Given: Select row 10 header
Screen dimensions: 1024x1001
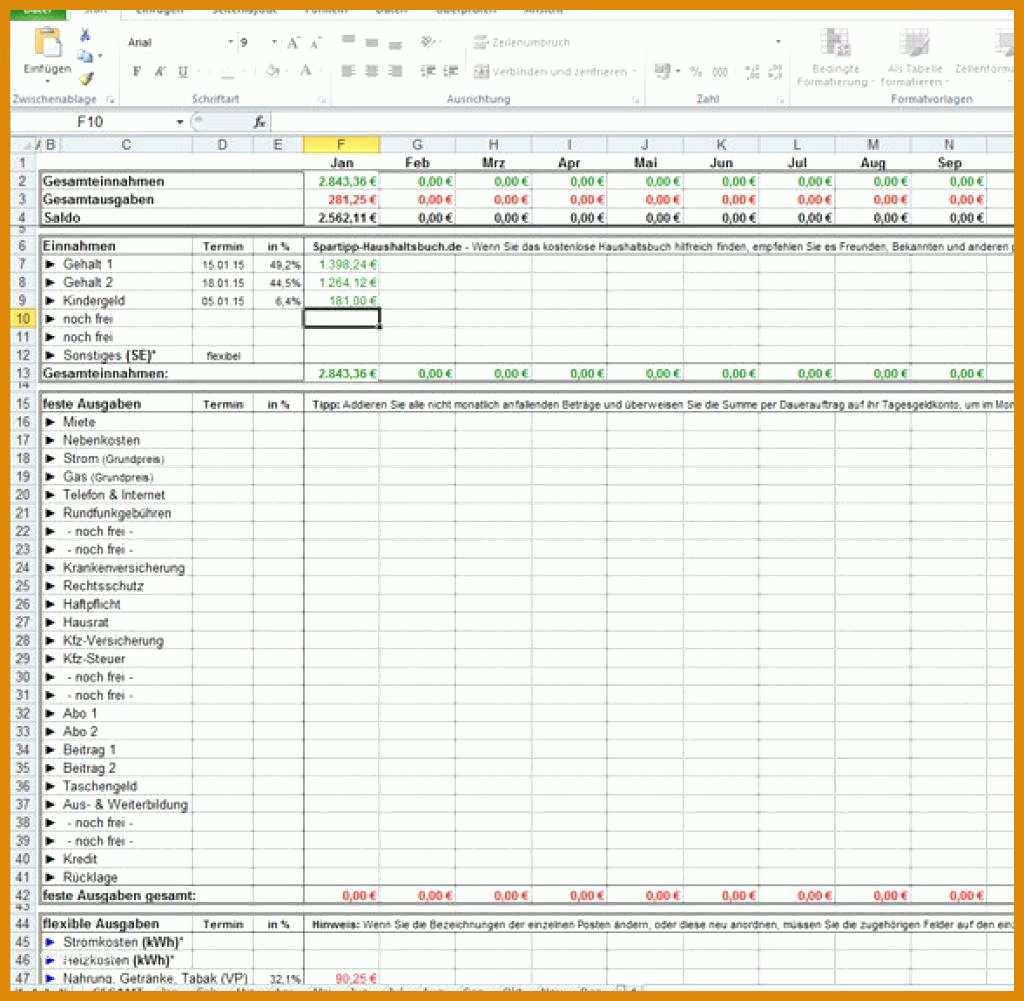Looking at the screenshot, I should pyautogui.click(x=23, y=319).
